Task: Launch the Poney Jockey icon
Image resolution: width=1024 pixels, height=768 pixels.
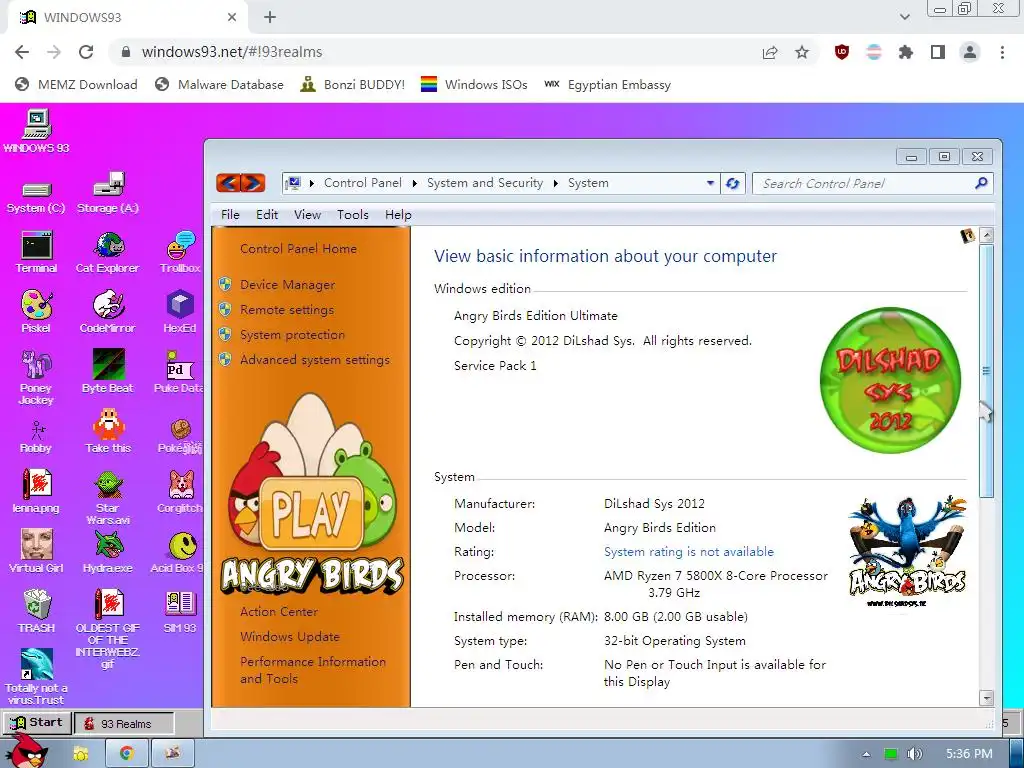Action: [36, 377]
